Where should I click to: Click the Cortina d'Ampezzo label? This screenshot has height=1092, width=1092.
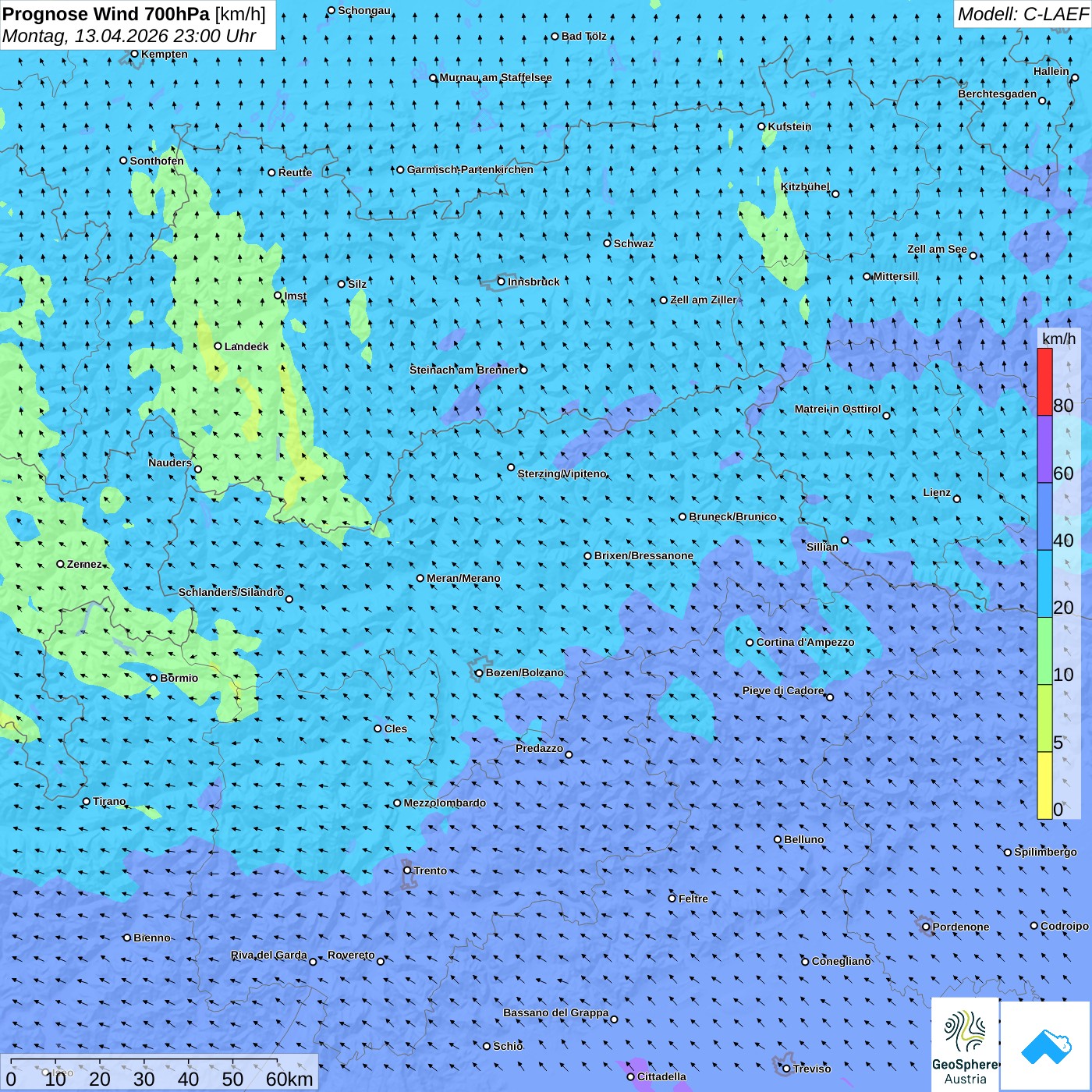[805, 642]
